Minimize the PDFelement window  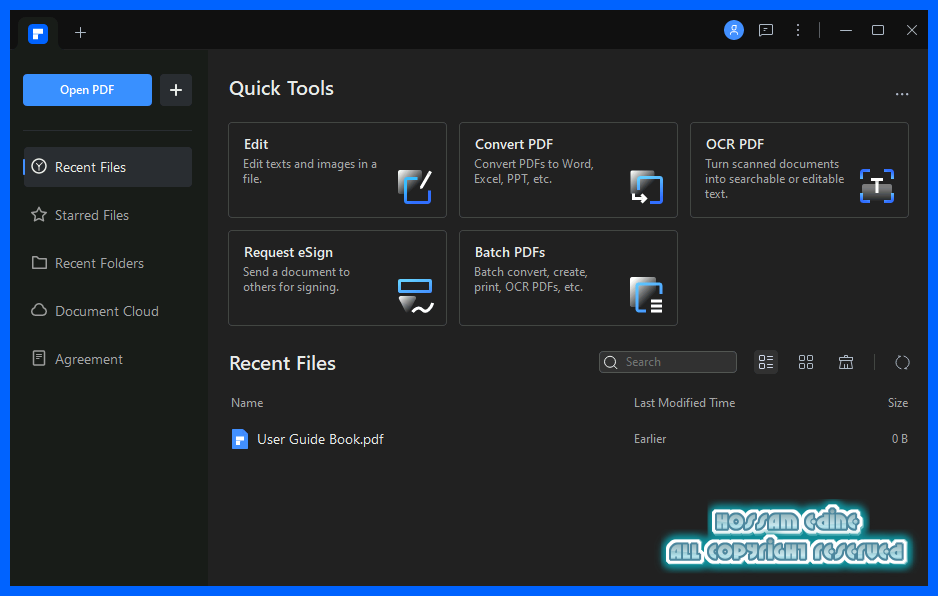[x=845, y=30]
